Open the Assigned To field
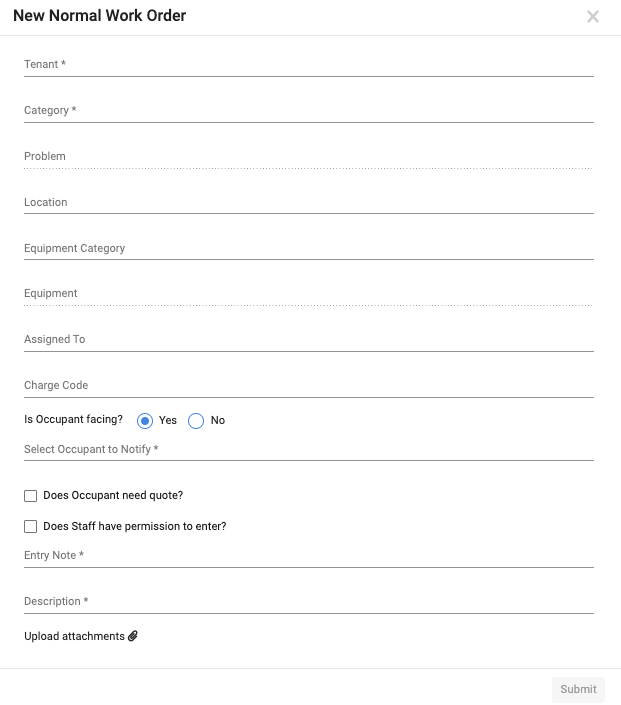The image size is (621, 705). click(x=309, y=339)
